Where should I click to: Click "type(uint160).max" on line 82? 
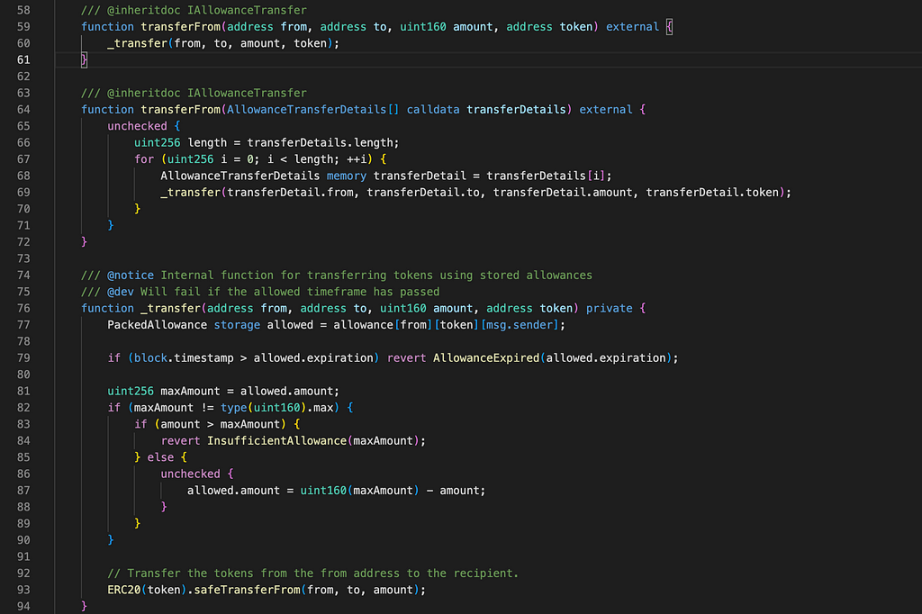point(277,408)
